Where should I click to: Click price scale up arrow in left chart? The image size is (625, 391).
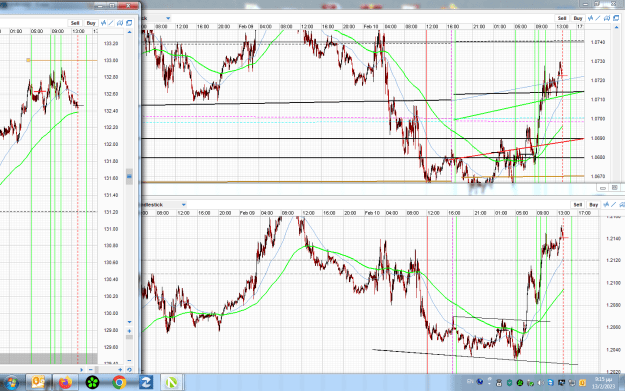(x=129, y=32)
